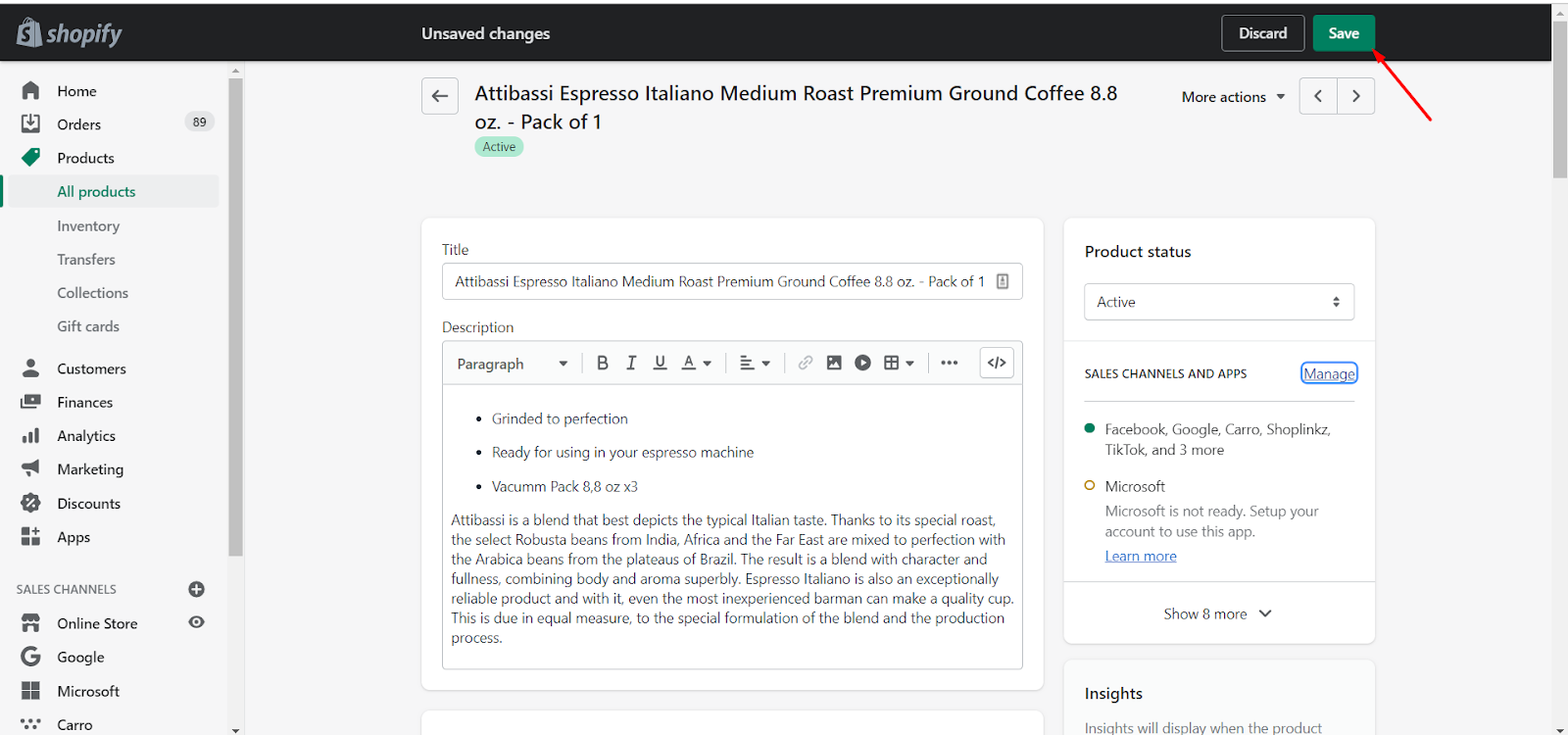
Task: Switch description editor to HTML view
Action: coord(997,363)
